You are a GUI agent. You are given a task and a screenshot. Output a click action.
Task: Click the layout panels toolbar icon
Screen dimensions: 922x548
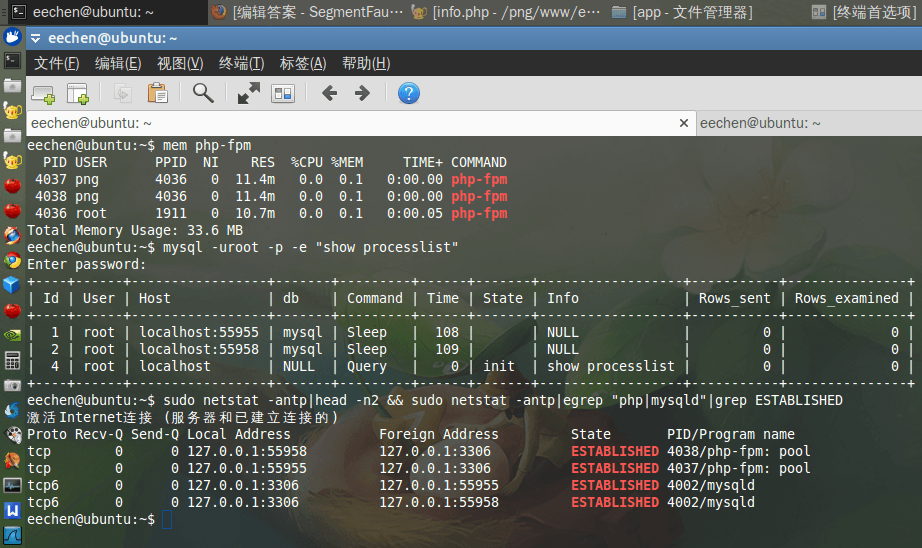[283, 93]
